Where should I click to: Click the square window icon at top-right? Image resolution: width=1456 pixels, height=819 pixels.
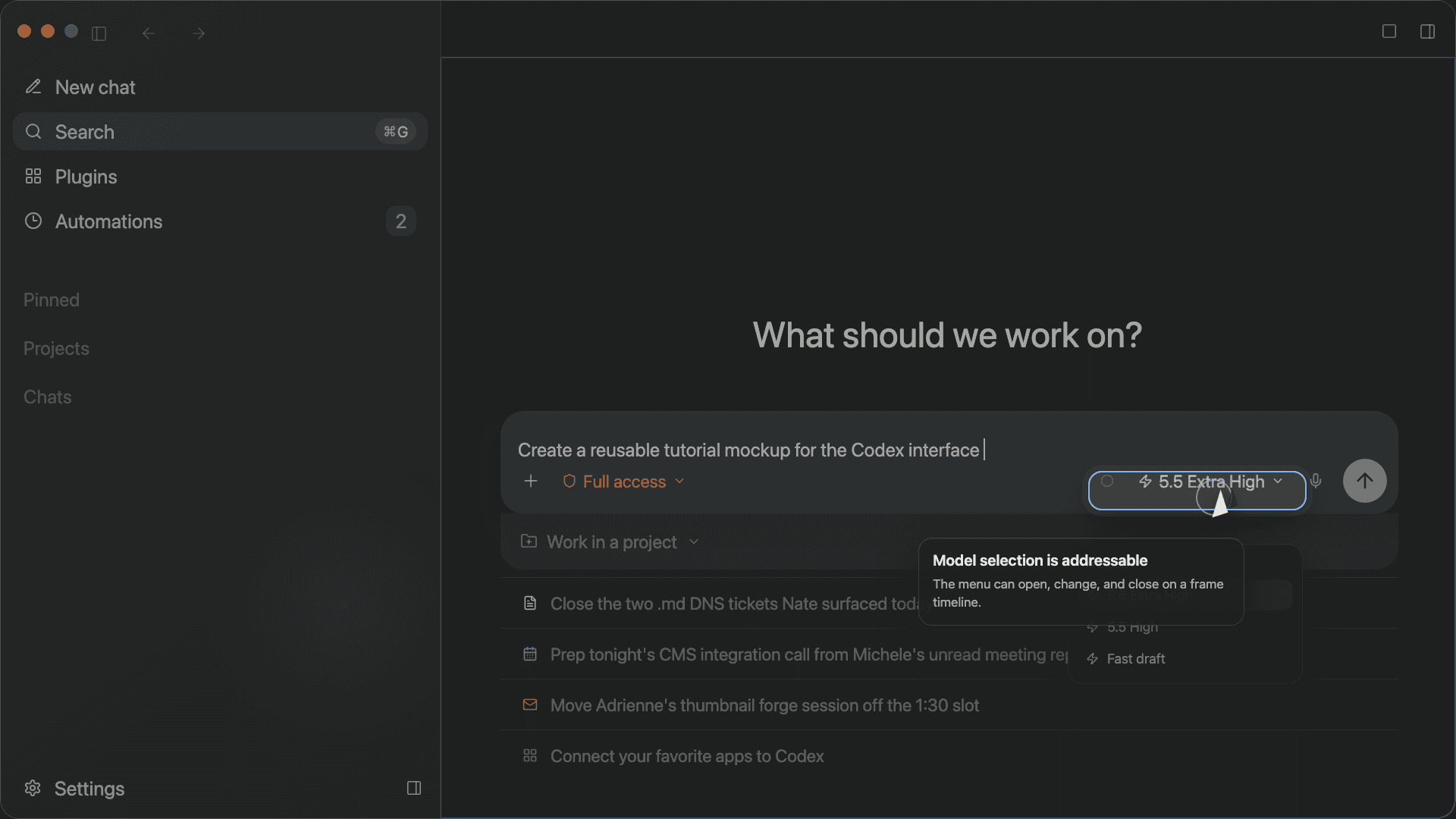click(1389, 31)
